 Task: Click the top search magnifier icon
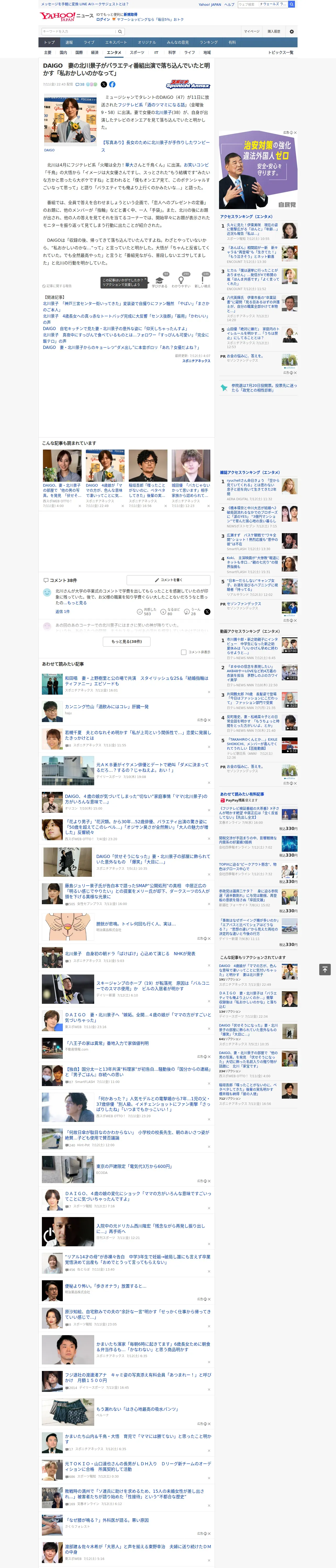pyautogui.click(x=292, y=4)
